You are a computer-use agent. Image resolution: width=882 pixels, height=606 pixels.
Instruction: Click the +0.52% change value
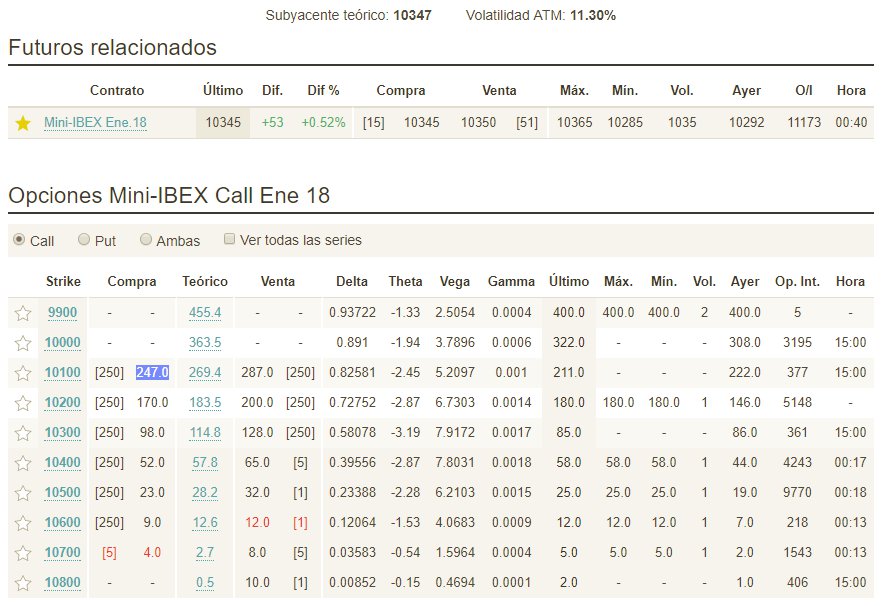click(323, 123)
